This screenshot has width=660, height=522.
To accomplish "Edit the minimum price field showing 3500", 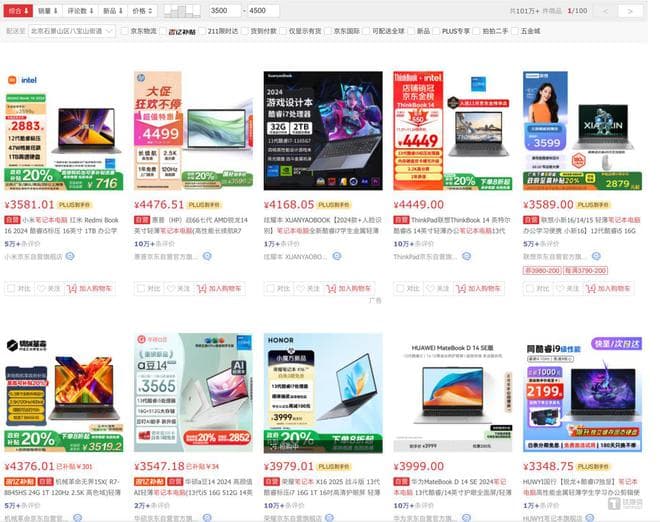I will click(224, 11).
